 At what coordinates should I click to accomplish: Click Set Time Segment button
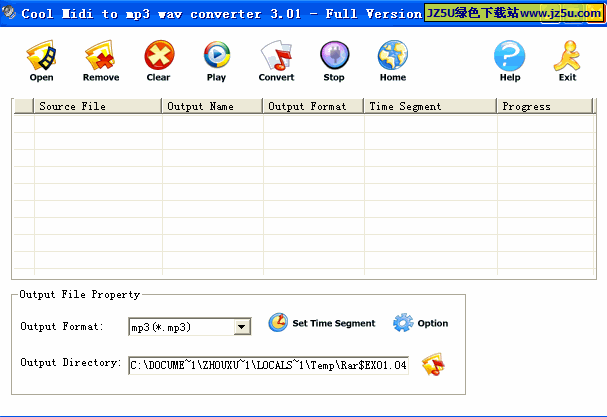click(322, 323)
